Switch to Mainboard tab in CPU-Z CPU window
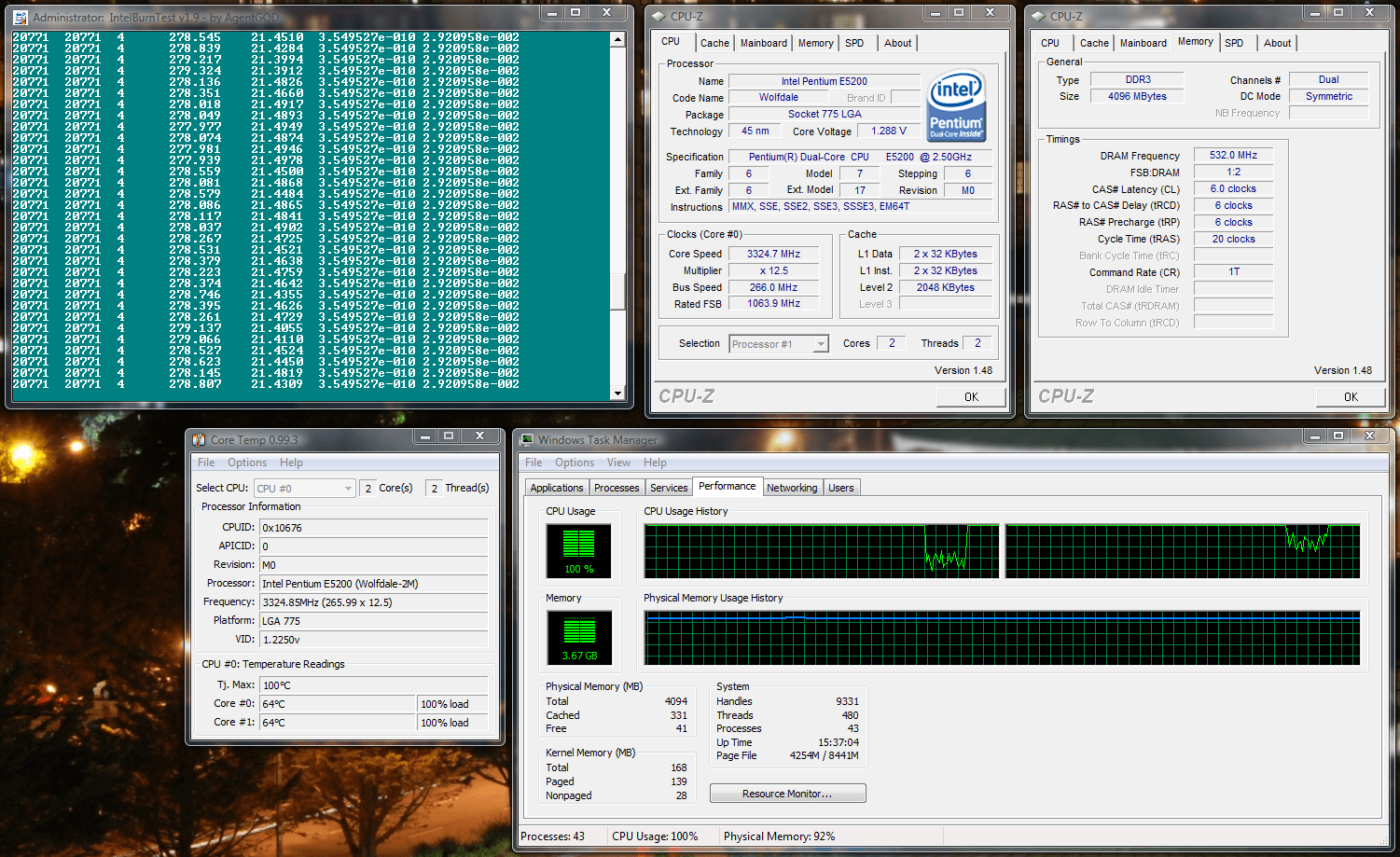Image resolution: width=1400 pixels, height=857 pixels. point(763,43)
